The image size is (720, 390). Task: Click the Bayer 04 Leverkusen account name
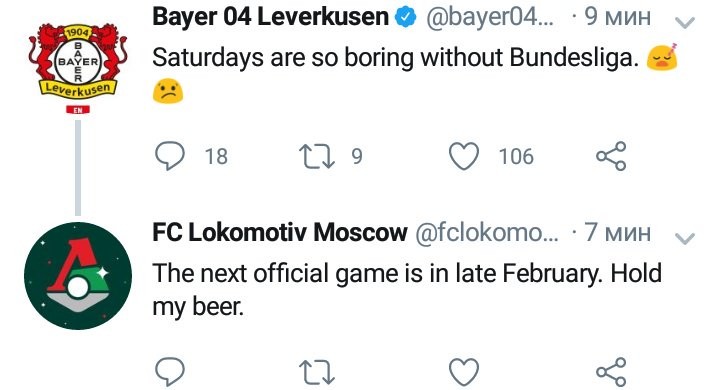click(x=270, y=17)
